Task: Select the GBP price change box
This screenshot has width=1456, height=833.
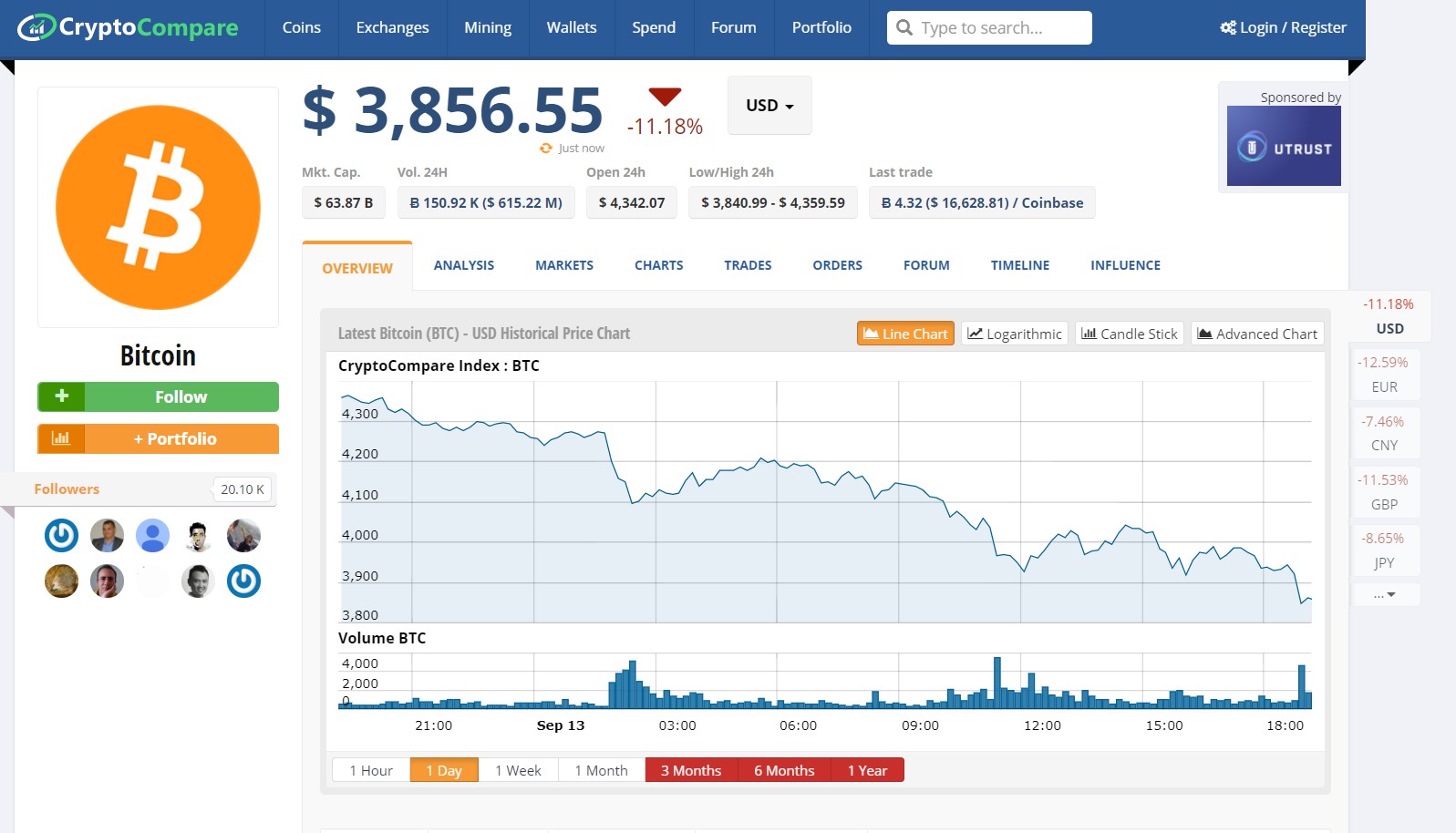Action: [1385, 492]
